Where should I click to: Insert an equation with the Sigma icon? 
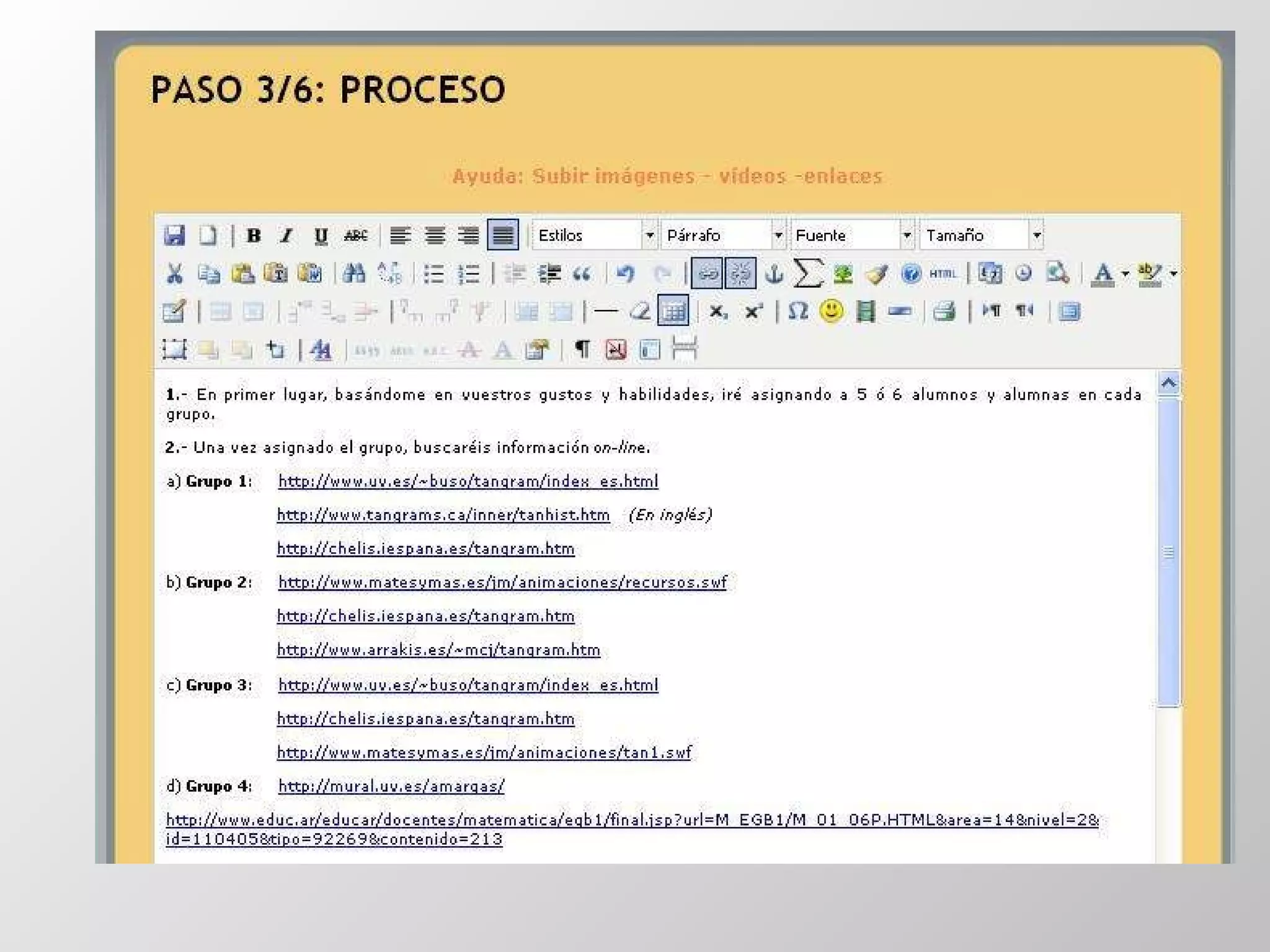pos(807,273)
